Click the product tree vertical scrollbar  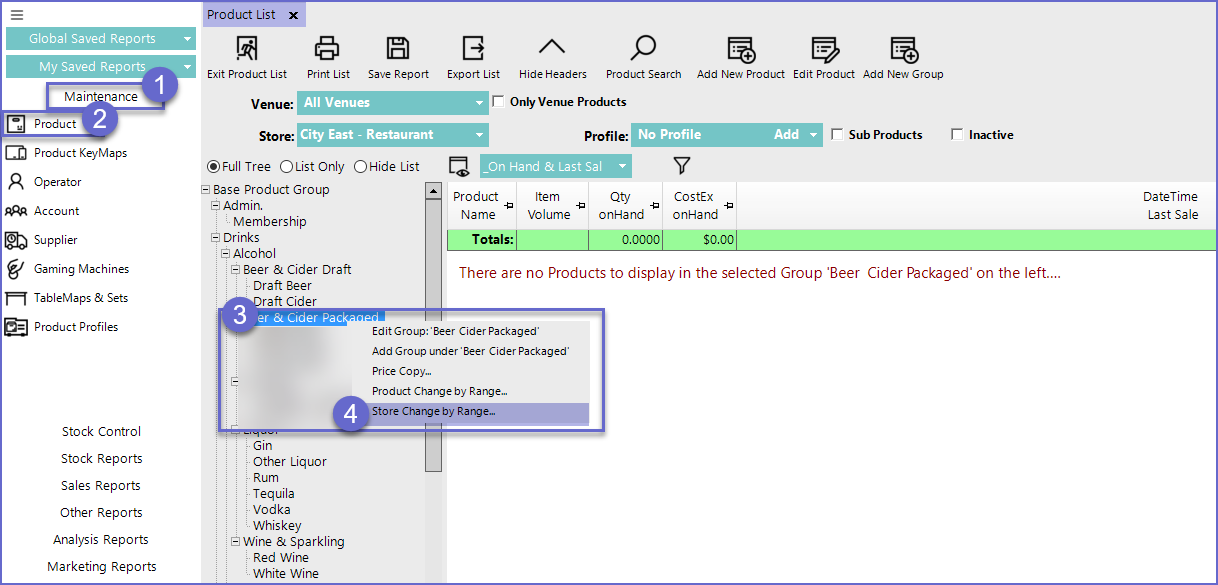click(433, 330)
